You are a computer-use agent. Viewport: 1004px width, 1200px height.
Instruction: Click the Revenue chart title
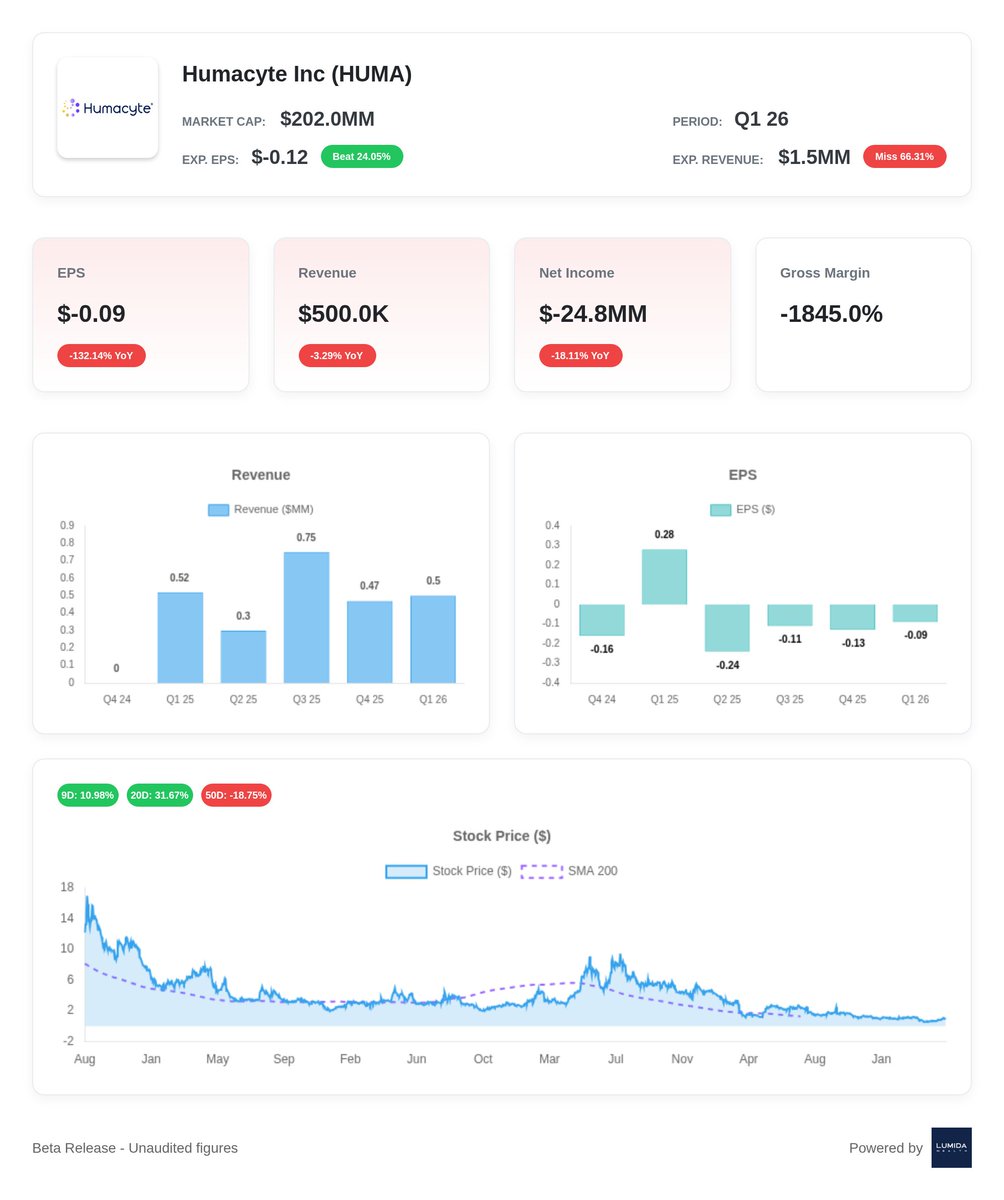261,475
